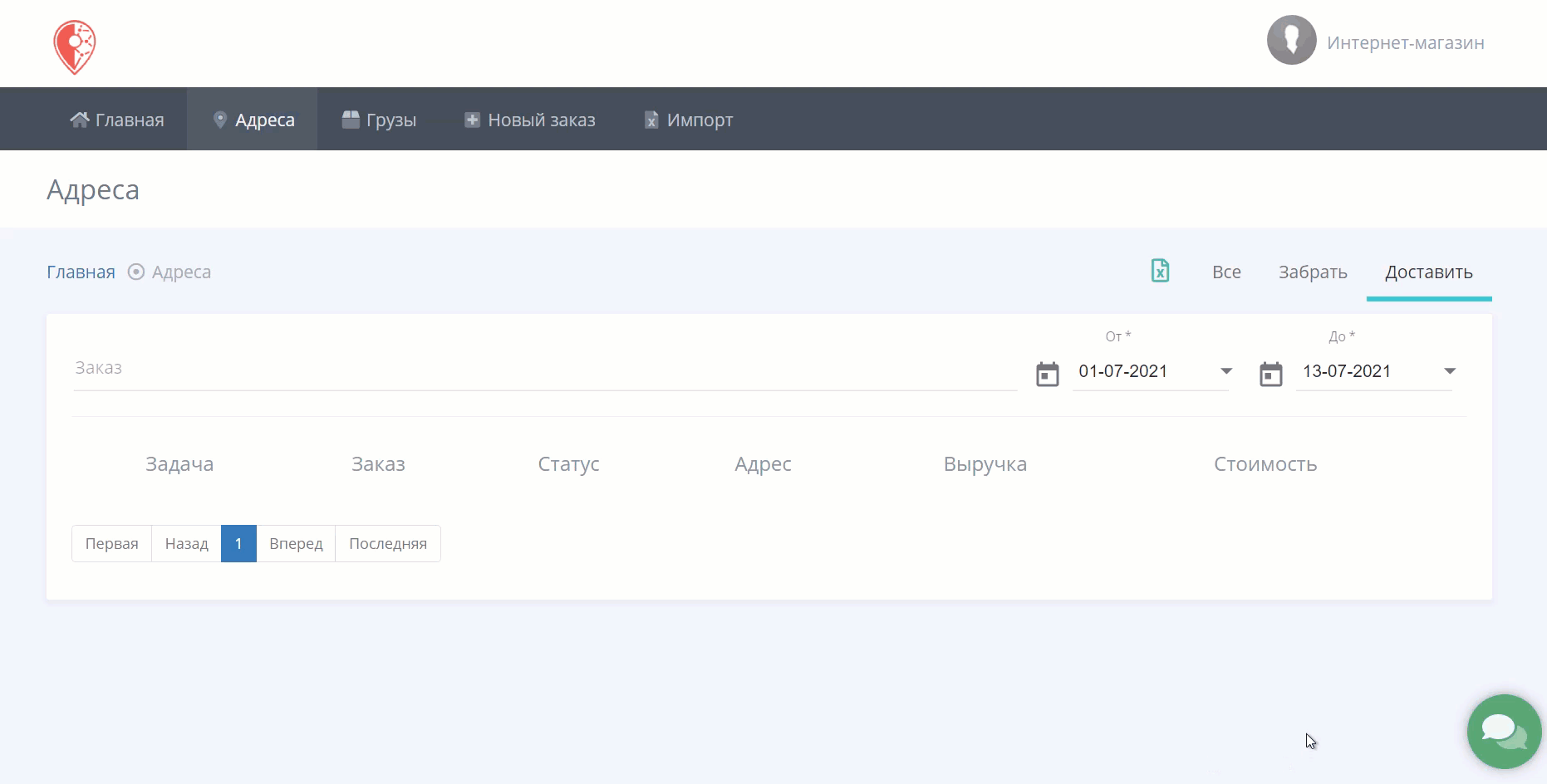Open the Грузы navigation item
Screen dimensions: 1547x784
coord(379,120)
